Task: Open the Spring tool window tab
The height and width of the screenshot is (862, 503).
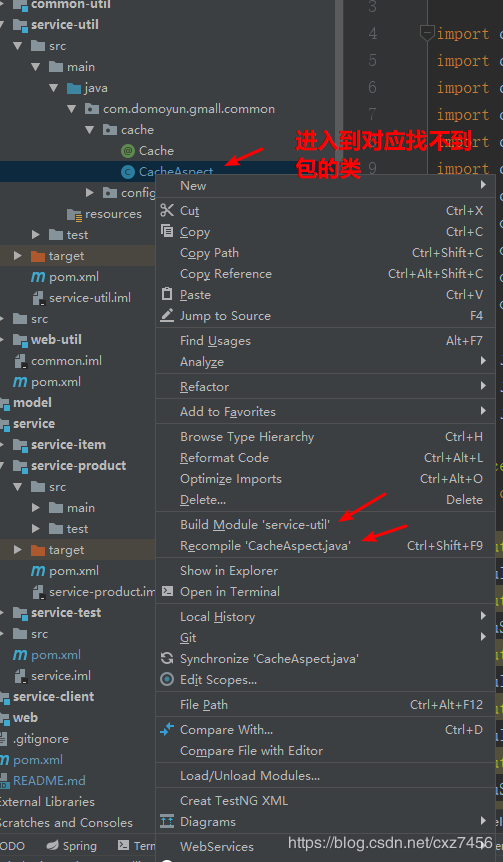Action: click(x=71, y=846)
